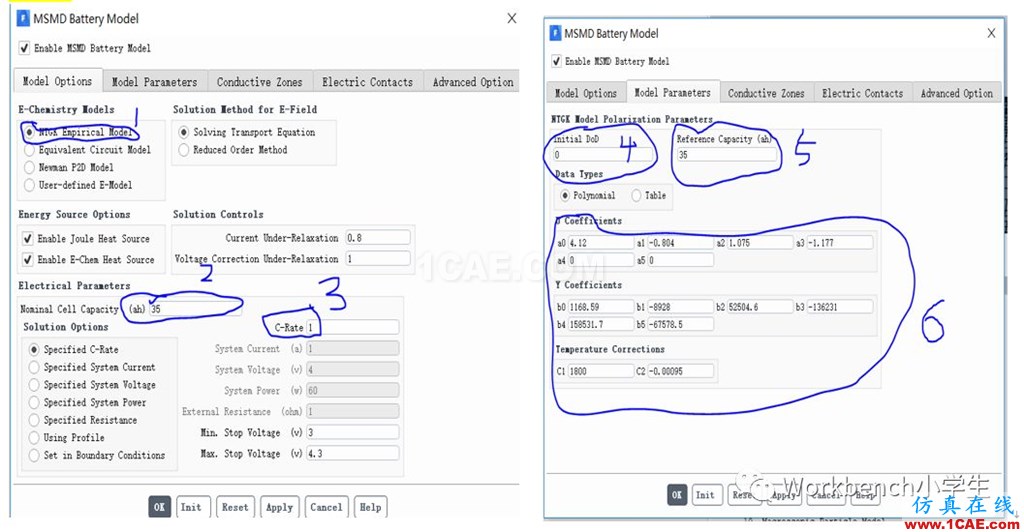
Task: Open Conductive Zones tab in left dialog
Action: coord(260,82)
